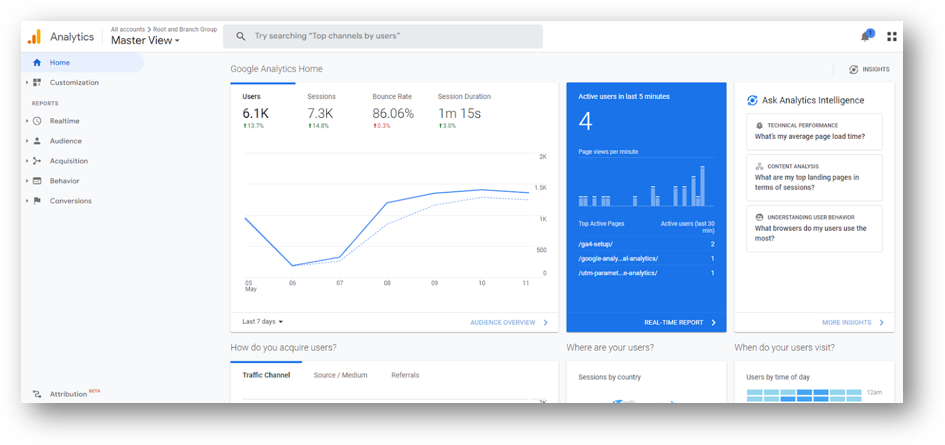Click the active users count 4
The height and width of the screenshot is (445, 945).
coord(585,122)
